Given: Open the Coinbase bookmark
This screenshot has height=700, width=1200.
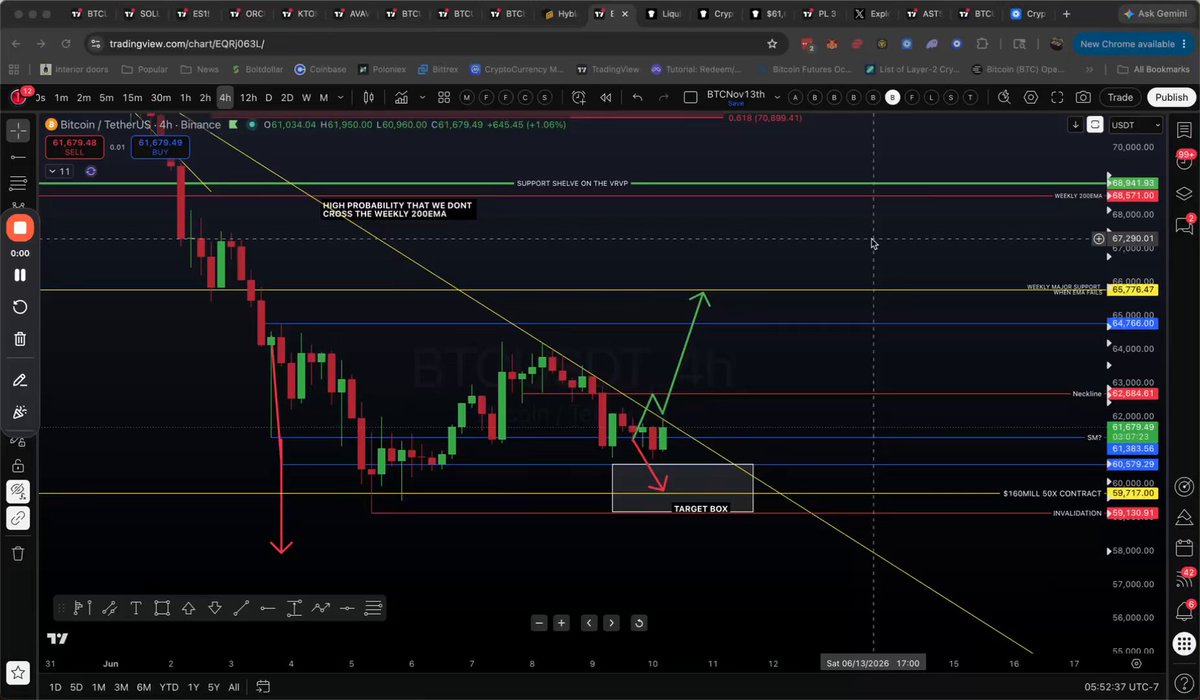Looking at the screenshot, I should click(321, 69).
